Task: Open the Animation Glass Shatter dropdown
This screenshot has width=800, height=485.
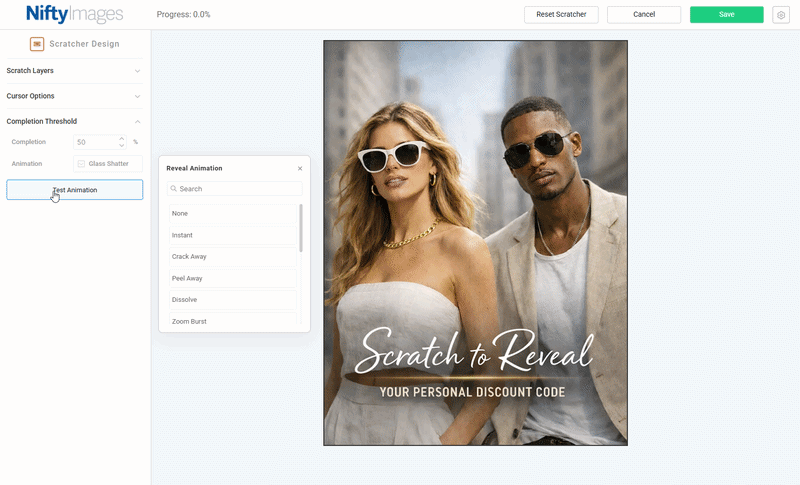Action: tap(108, 163)
